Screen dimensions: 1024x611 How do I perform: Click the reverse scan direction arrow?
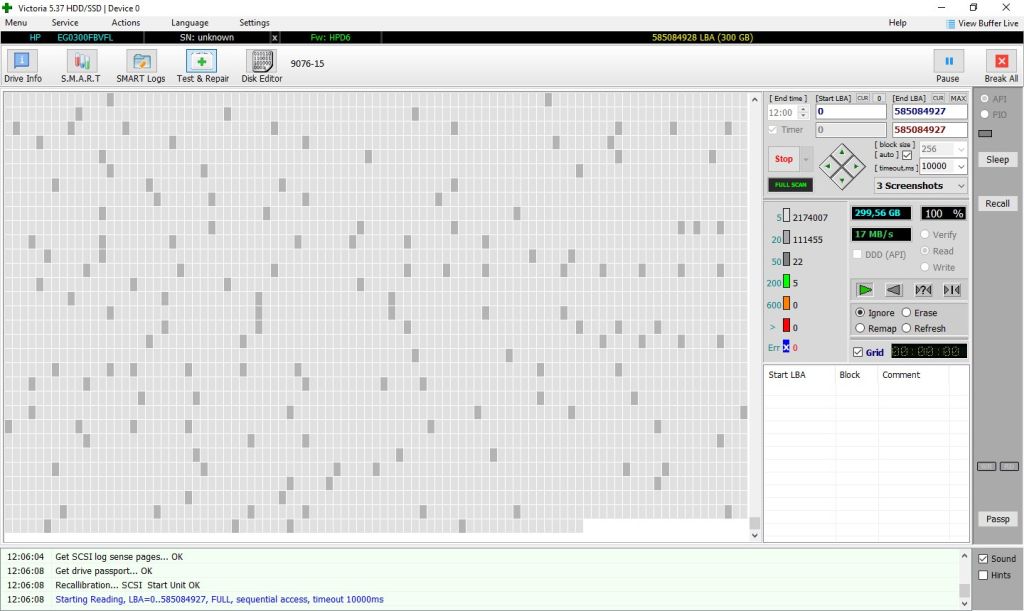tap(893, 290)
